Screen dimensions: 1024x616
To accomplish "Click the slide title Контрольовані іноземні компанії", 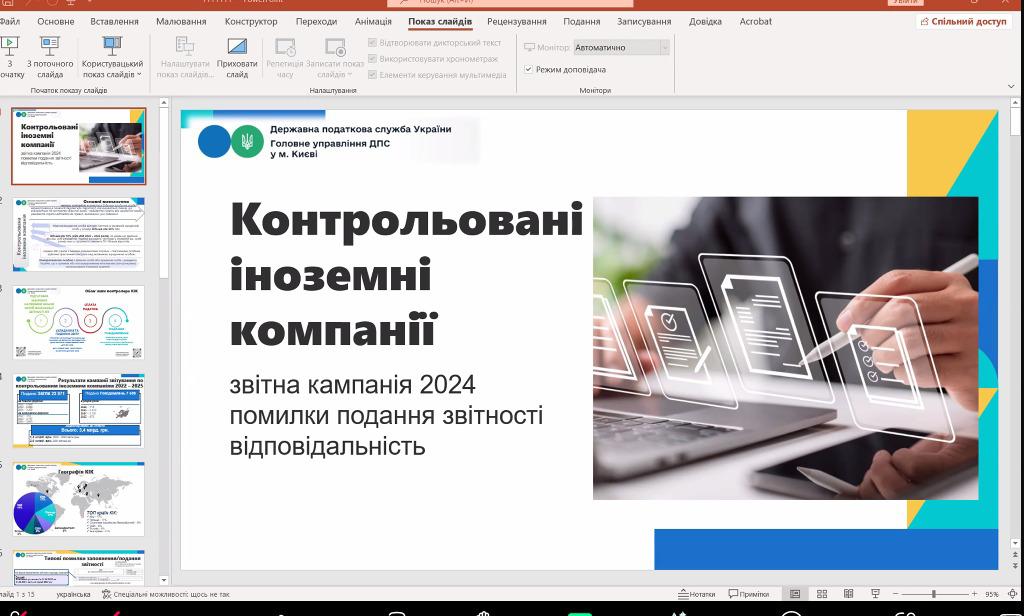I will pyautogui.click(x=406, y=274).
